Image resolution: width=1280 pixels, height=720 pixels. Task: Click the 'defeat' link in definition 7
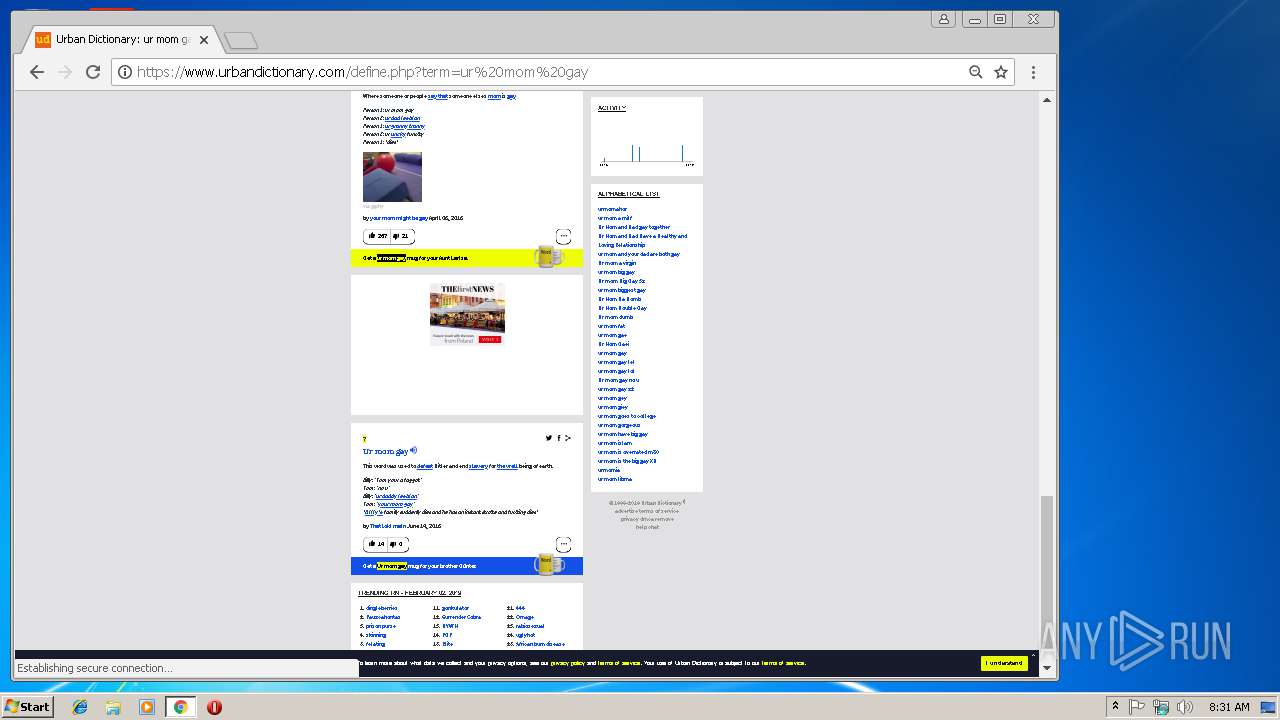coord(425,466)
